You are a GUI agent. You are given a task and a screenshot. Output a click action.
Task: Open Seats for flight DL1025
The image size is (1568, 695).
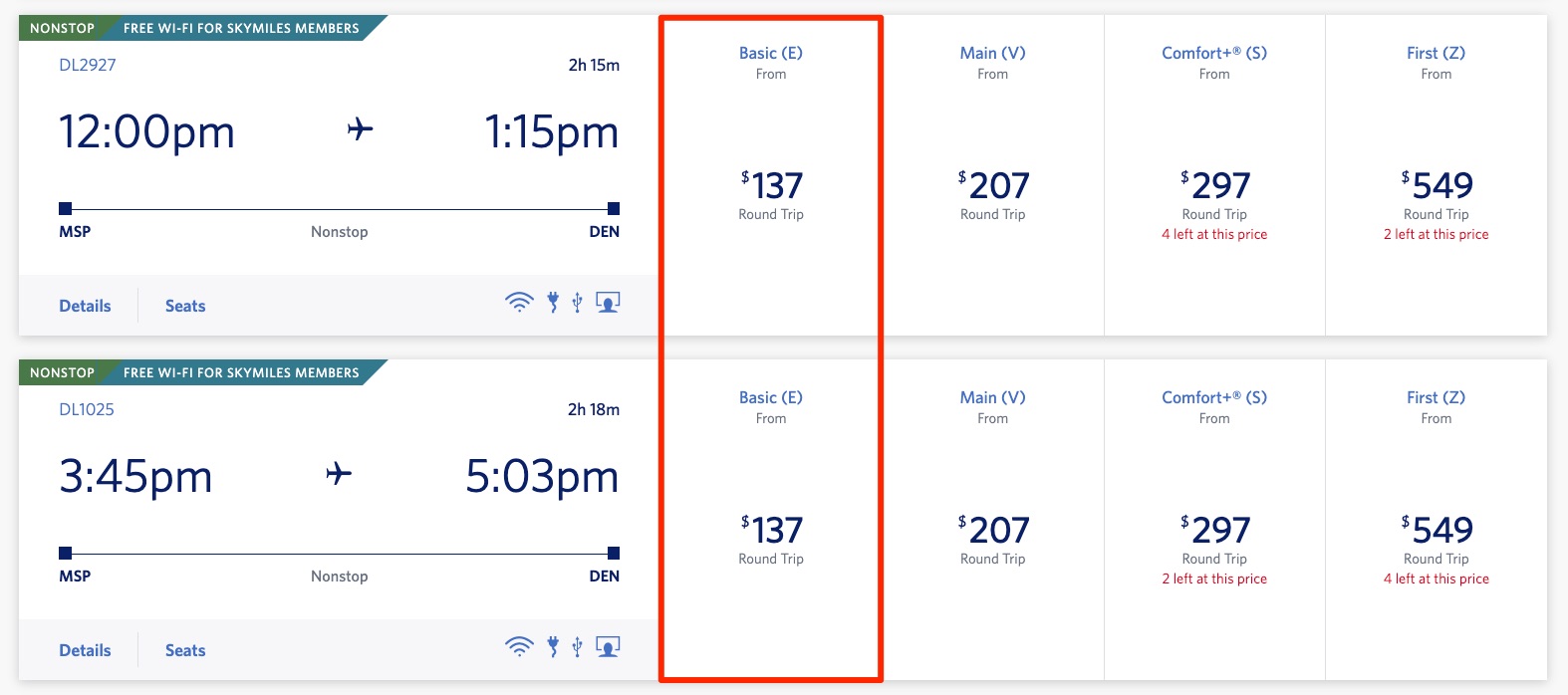(x=184, y=650)
